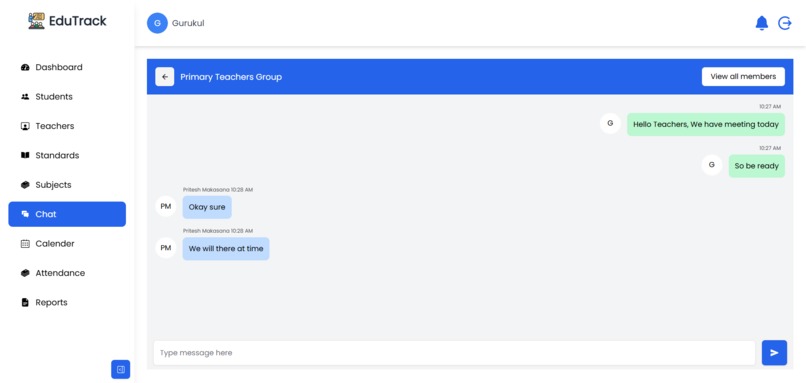Click the So be ready bubble
This screenshot has width=806, height=383.
click(x=757, y=166)
